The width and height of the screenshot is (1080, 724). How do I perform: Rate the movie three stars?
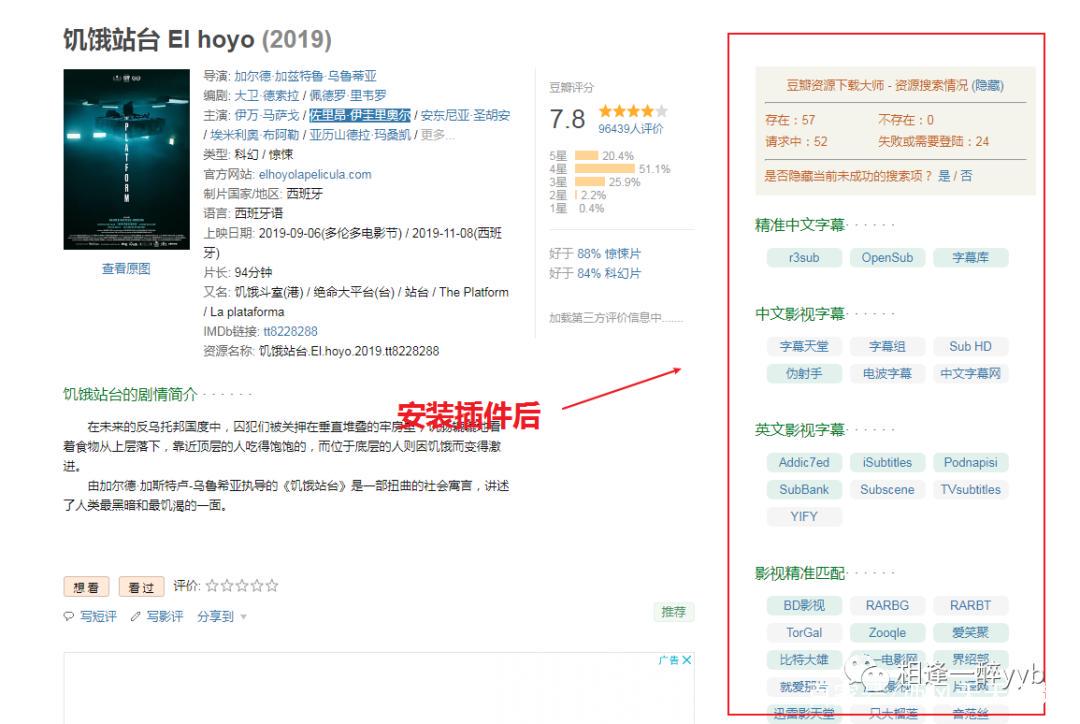pyautogui.click(x=242, y=586)
